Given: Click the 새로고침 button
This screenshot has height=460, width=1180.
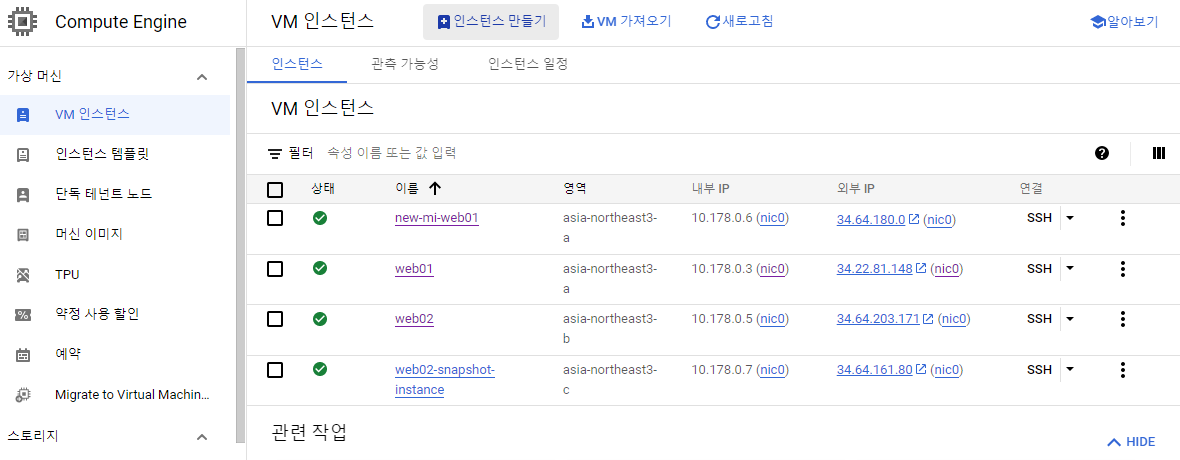Looking at the screenshot, I should 739,22.
